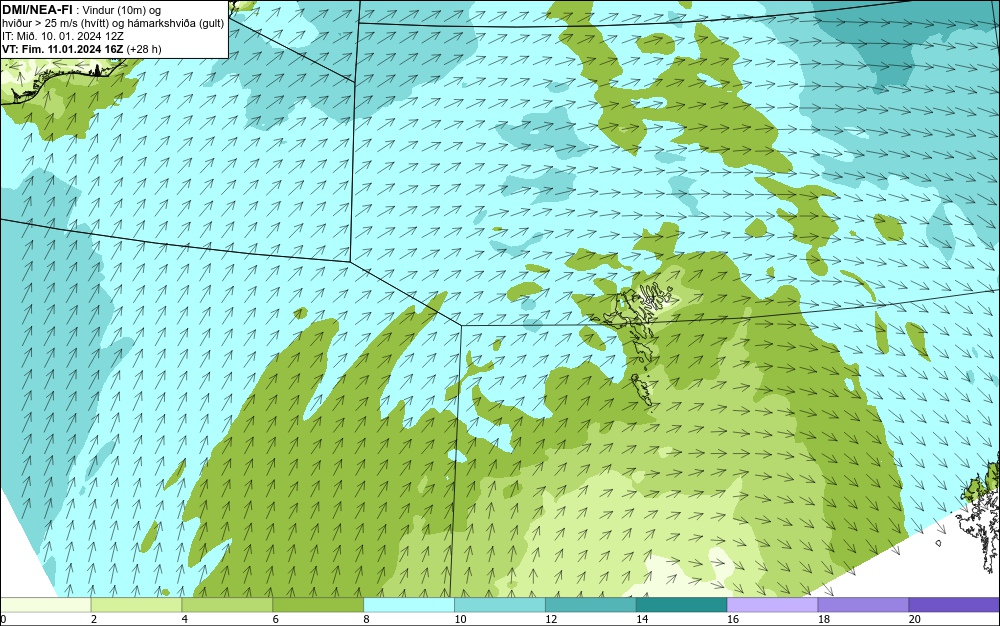Click the legend label 12
The image size is (1000, 626).
click(551, 619)
